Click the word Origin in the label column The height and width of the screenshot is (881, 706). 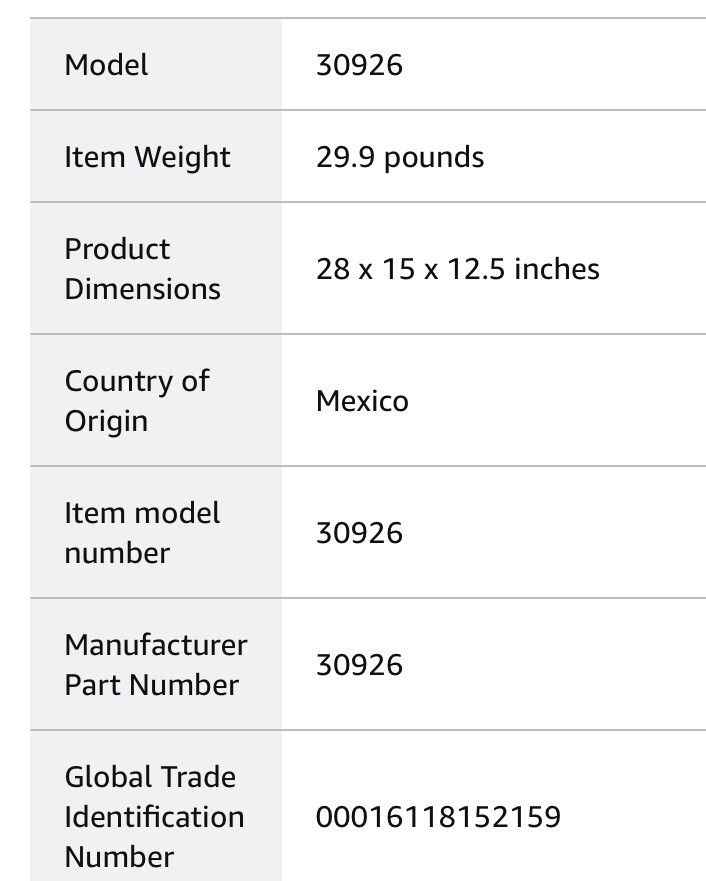(x=106, y=421)
